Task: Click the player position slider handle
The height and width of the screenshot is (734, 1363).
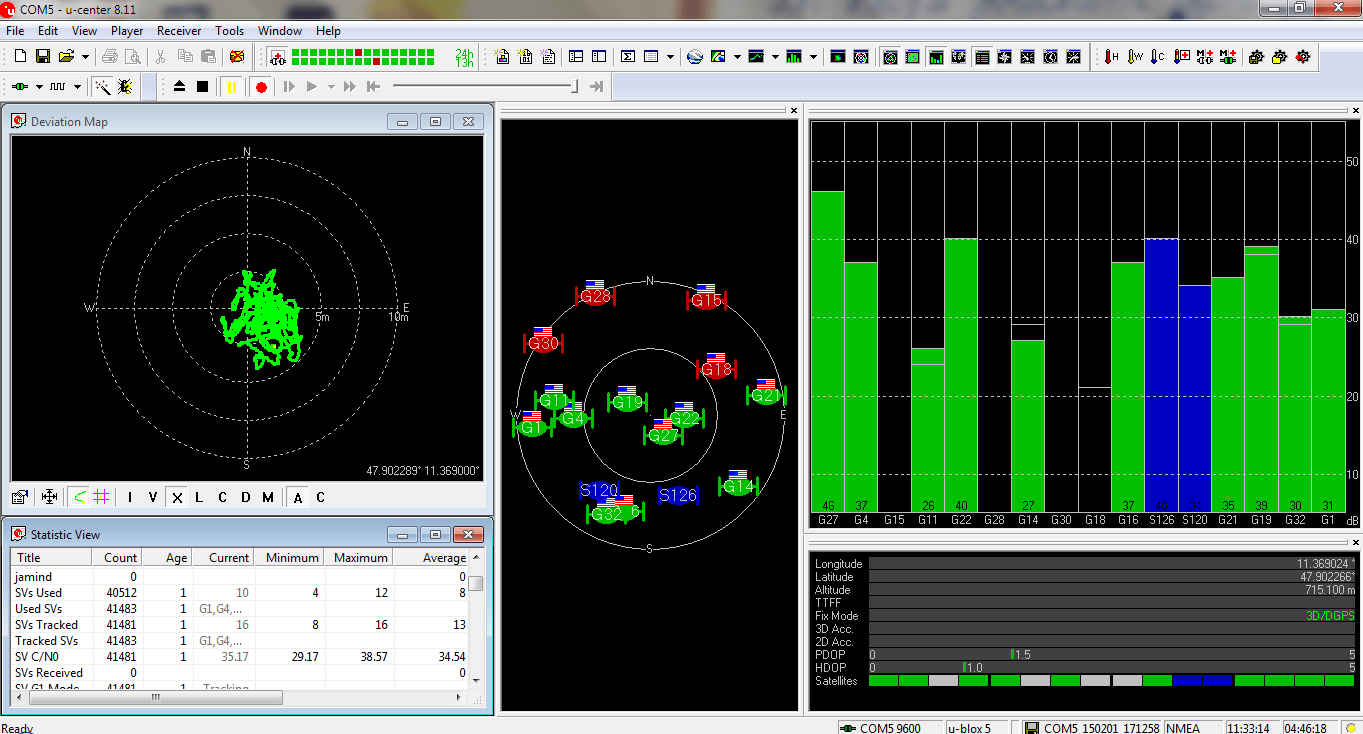Action: click(x=574, y=87)
